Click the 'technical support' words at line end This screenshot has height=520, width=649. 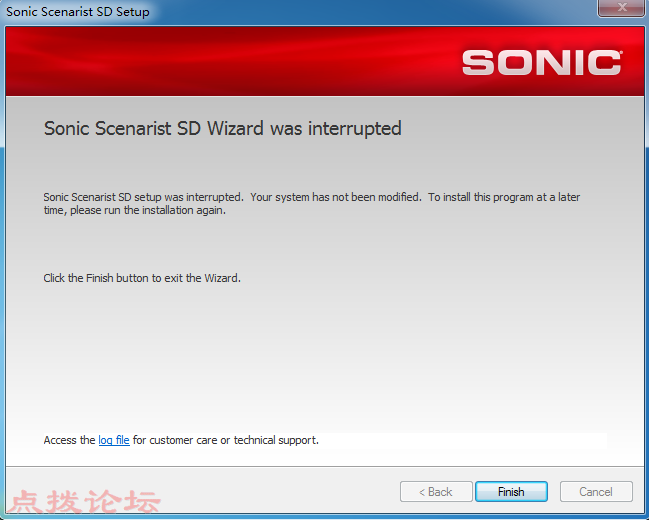pos(276,440)
